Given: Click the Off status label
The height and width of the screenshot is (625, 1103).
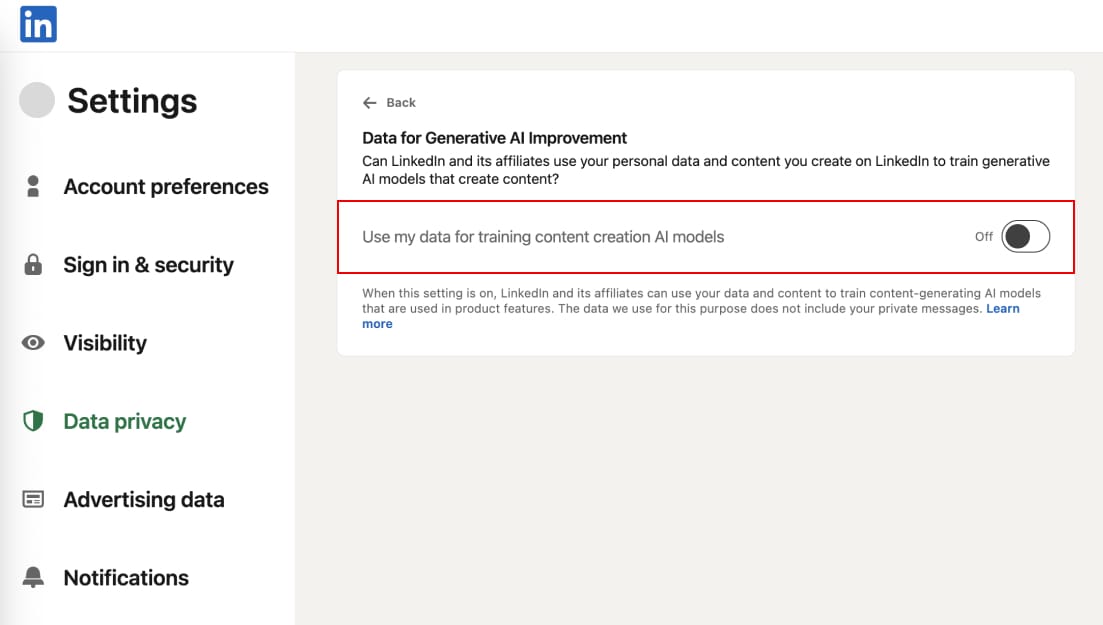Looking at the screenshot, I should click(983, 236).
